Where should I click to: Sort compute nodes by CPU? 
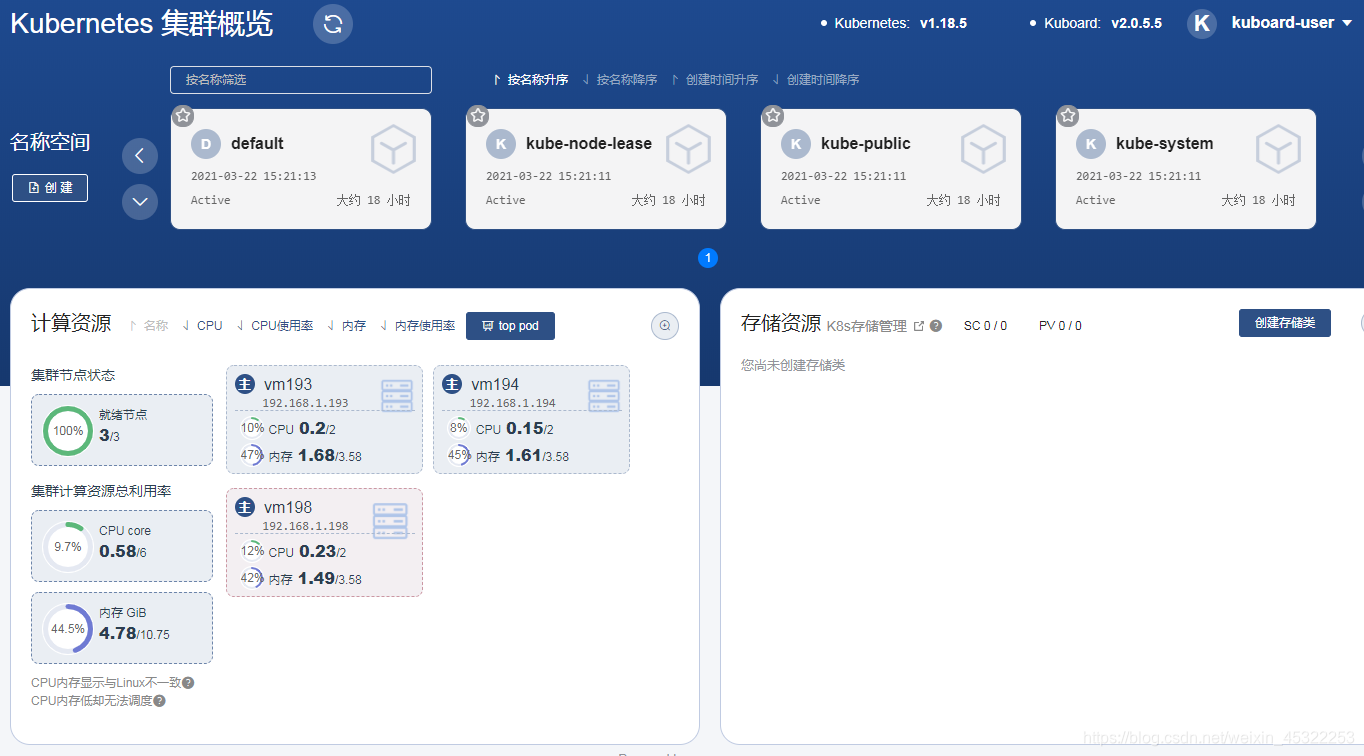tap(202, 326)
